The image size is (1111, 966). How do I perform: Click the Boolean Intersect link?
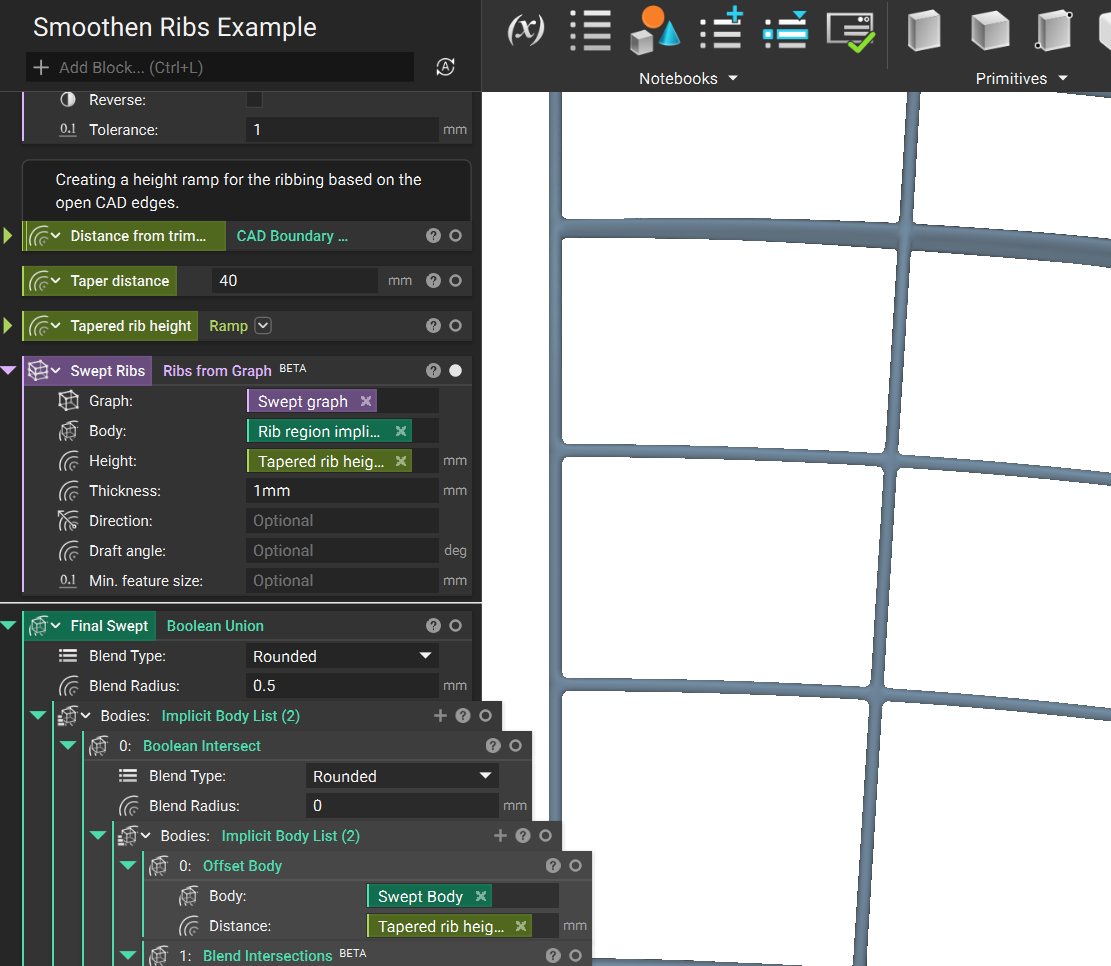coord(201,746)
